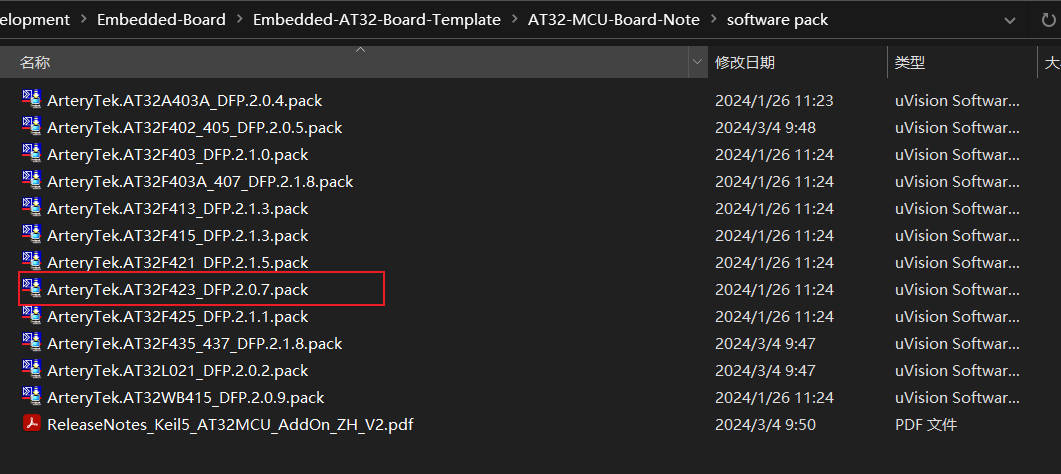
Task: Open the address bar history dropdown
Action: click(1010, 20)
